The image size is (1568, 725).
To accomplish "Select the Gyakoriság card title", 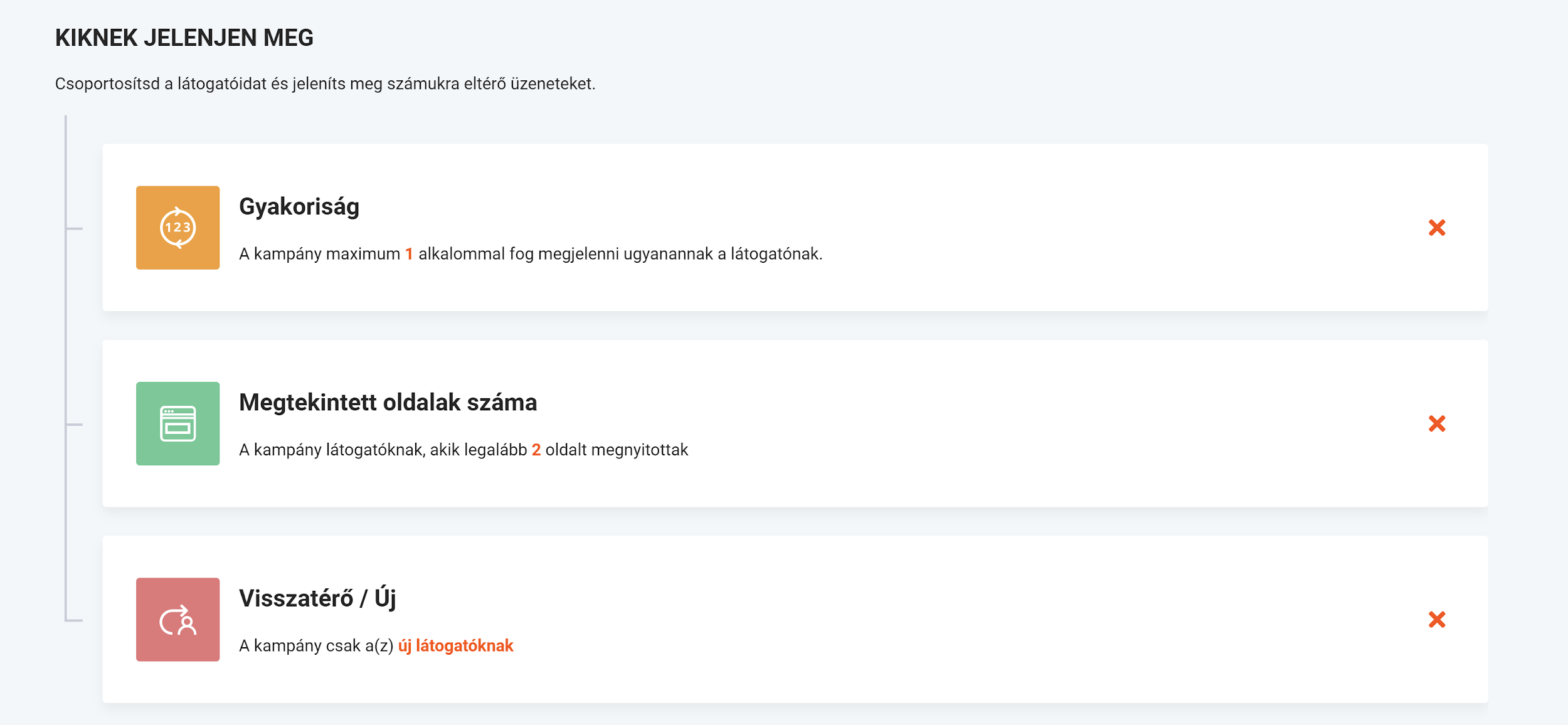I will pyautogui.click(x=299, y=207).
